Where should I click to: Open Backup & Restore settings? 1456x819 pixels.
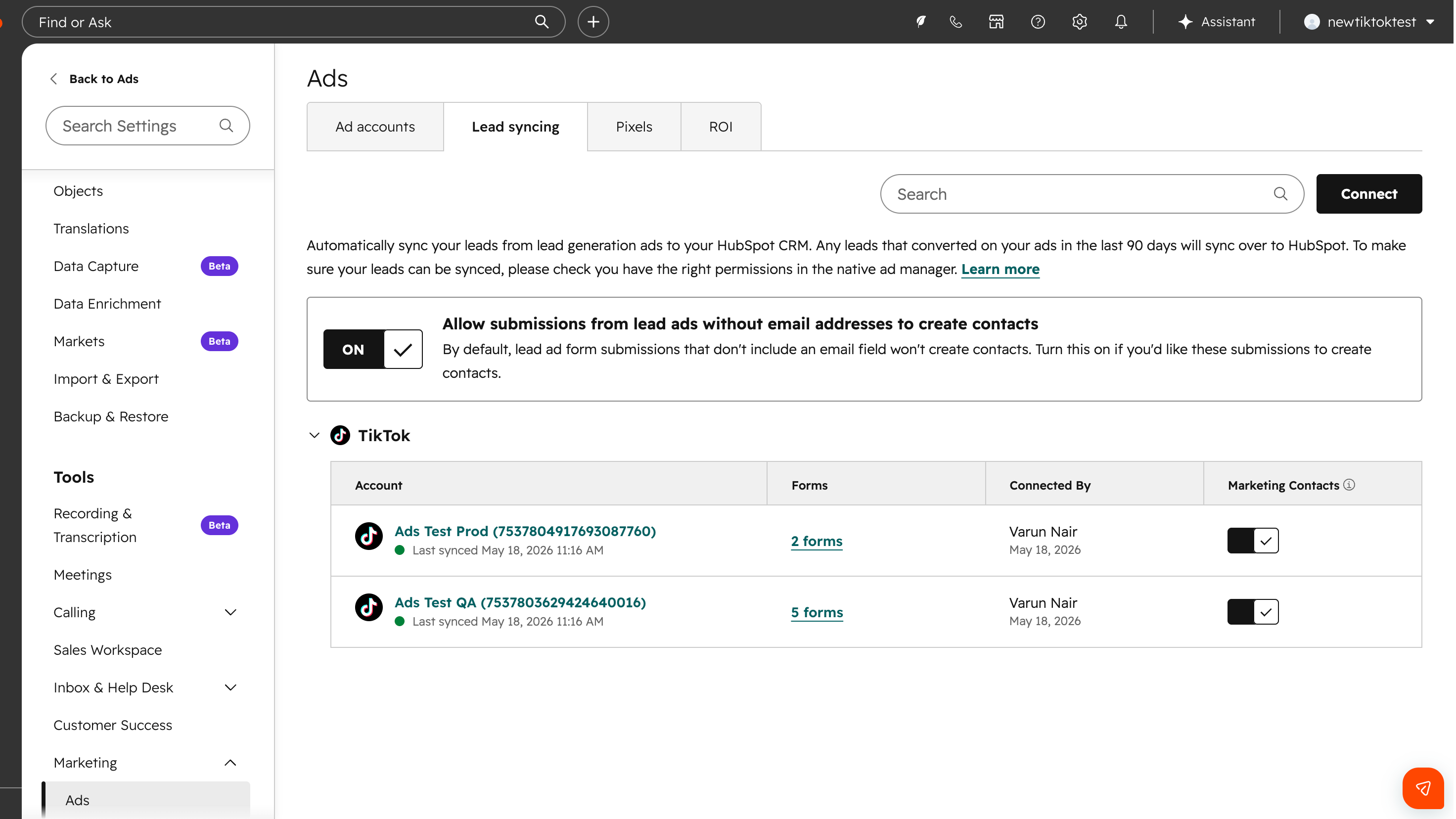pos(111,416)
